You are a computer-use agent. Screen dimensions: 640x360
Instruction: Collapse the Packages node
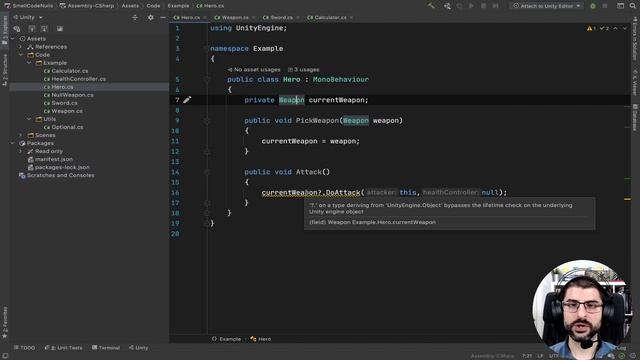13,143
